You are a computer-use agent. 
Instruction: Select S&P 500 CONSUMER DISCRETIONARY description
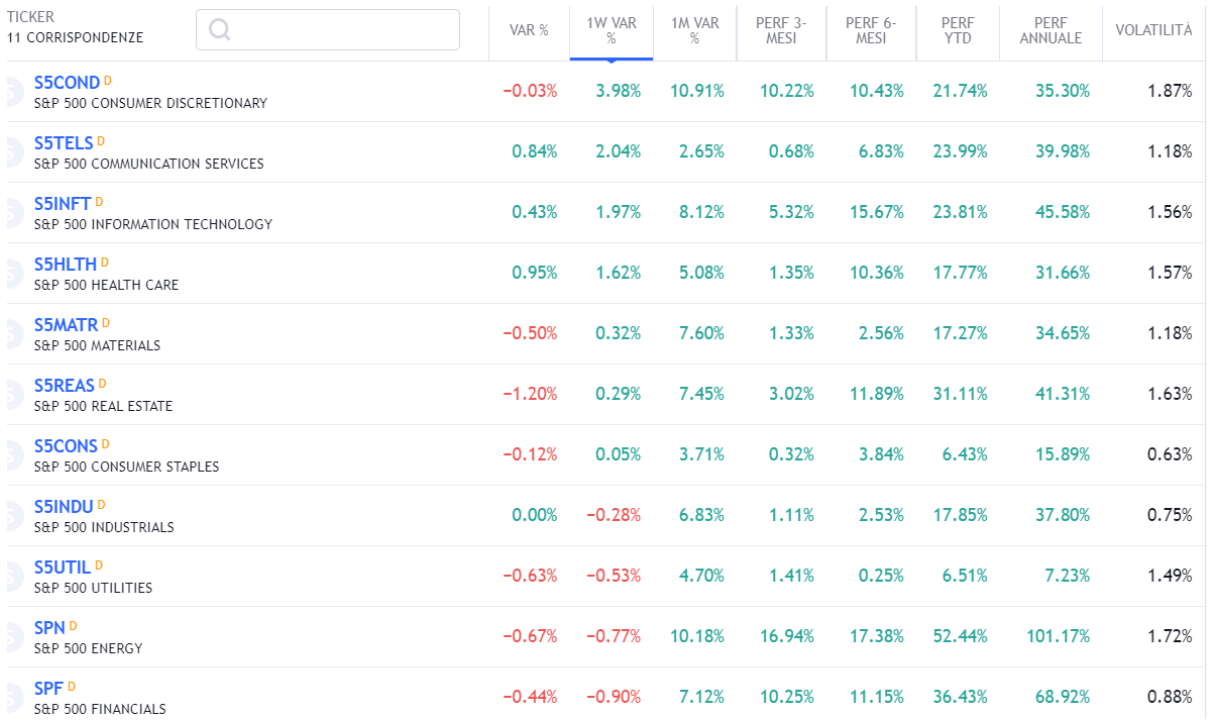pos(151,103)
